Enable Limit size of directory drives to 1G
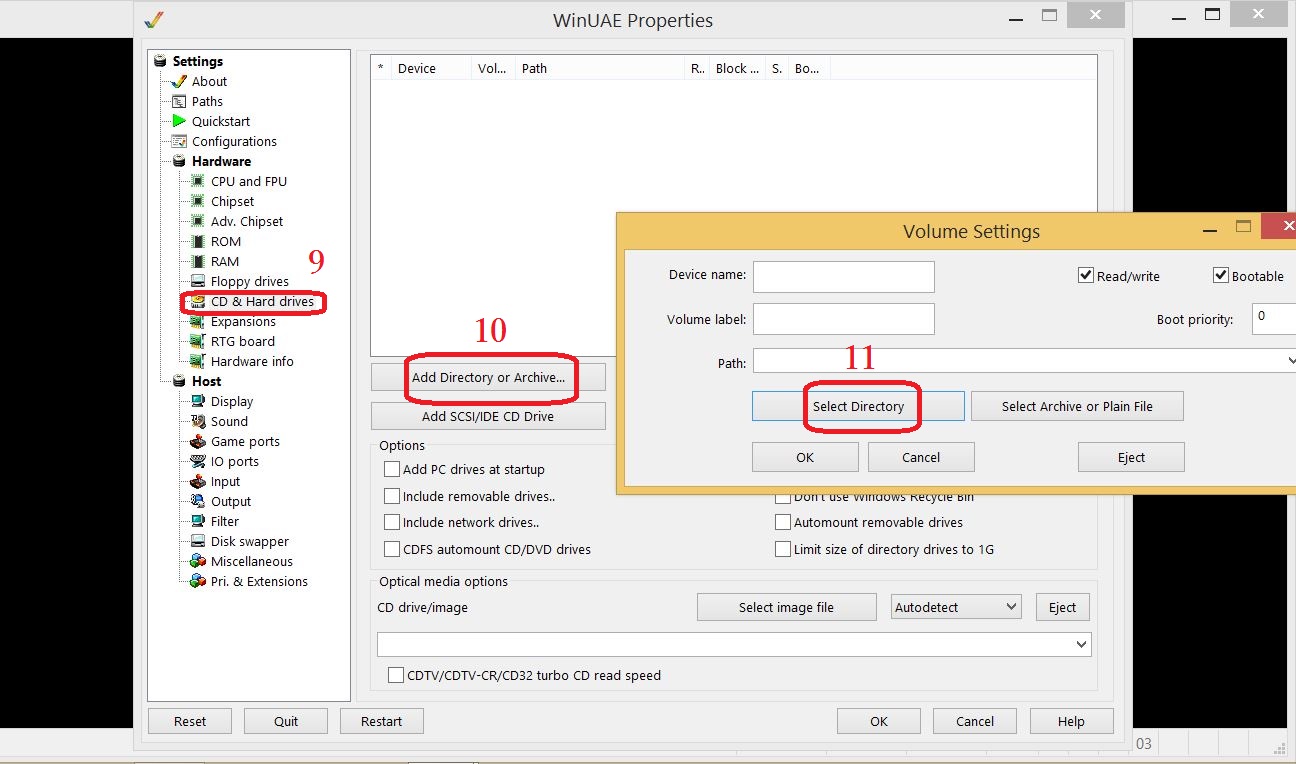1296x764 pixels. click(783, 549)
